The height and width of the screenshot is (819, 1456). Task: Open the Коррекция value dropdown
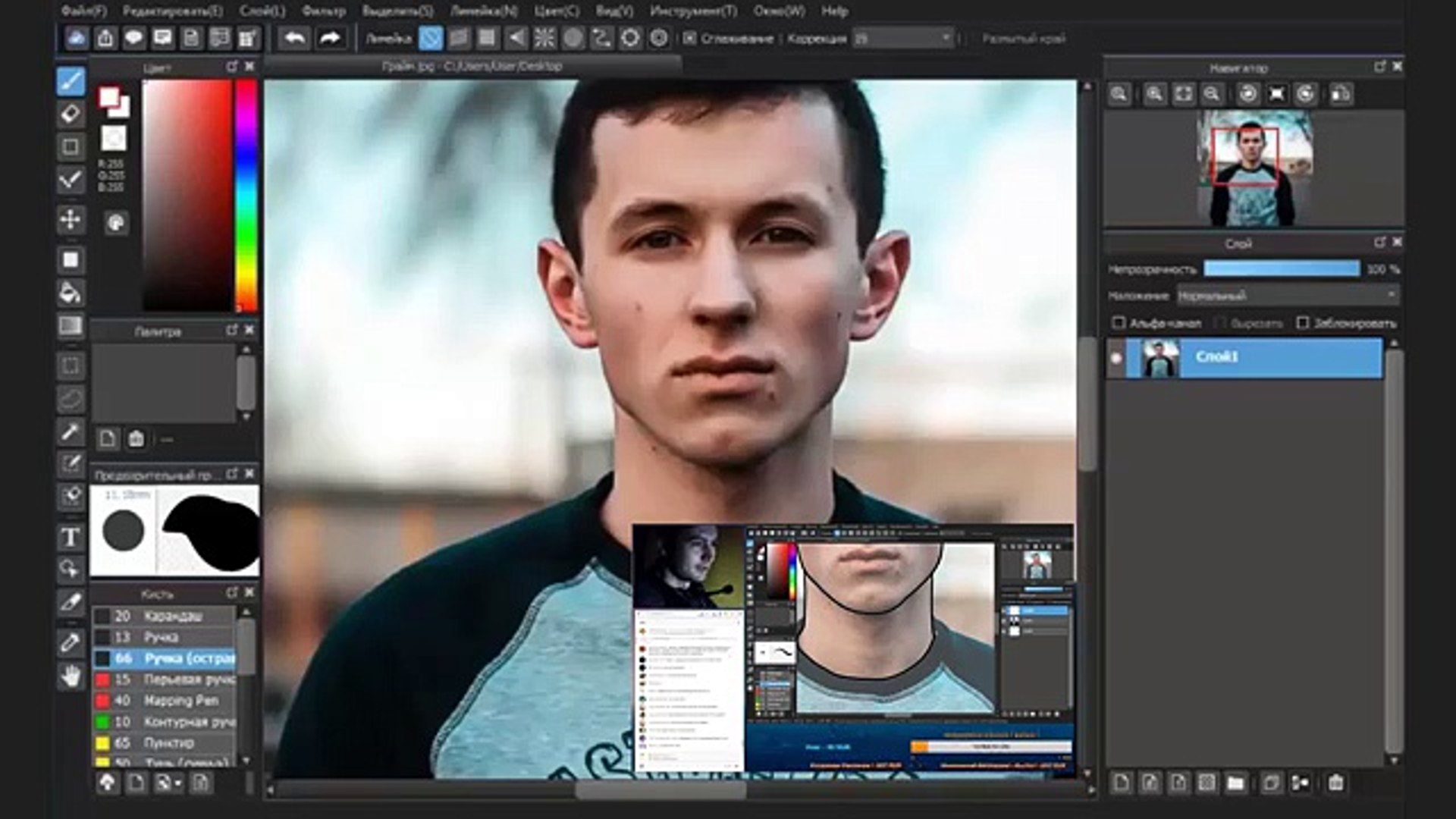pyautogui.click(x=902, y=38)
